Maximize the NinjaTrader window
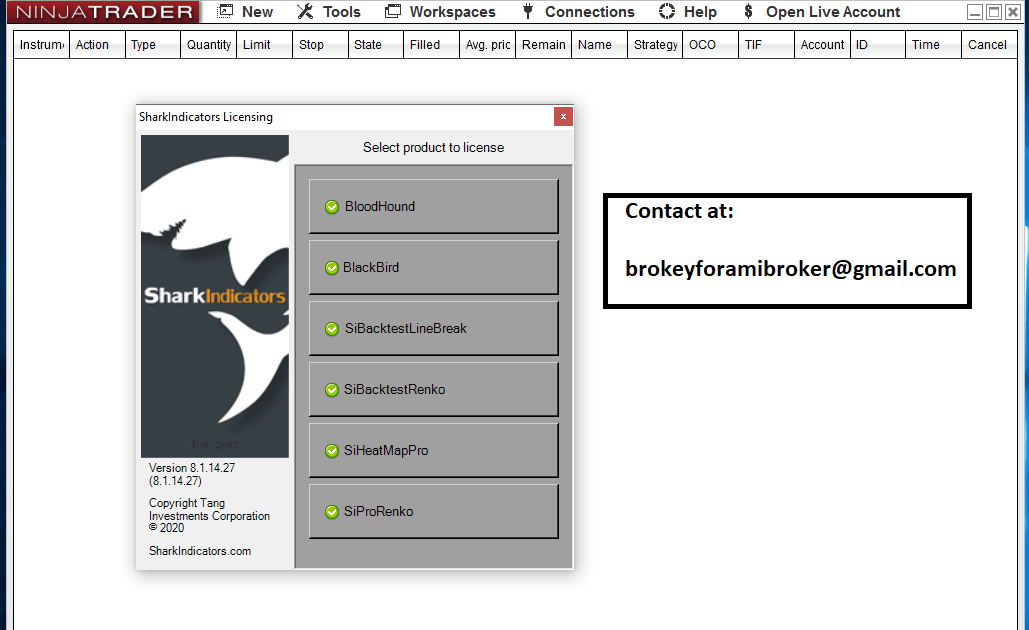Screen dimensions: 1029x630 [994, 12]
